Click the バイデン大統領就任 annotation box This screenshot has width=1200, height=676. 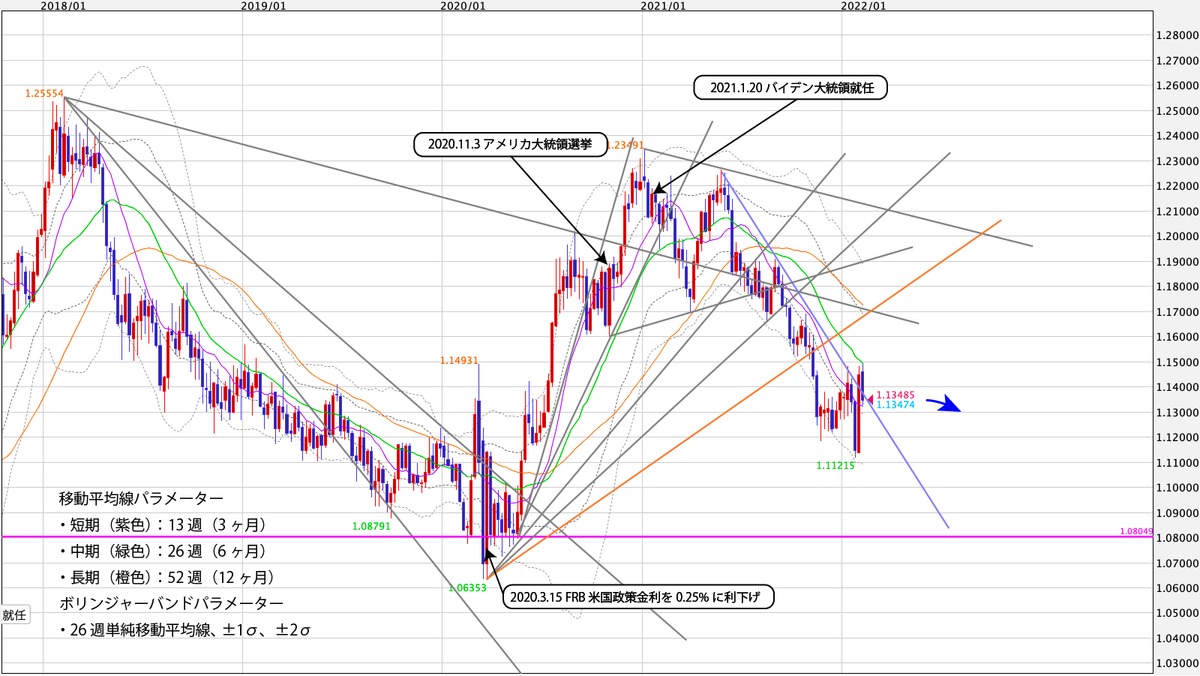[x=791, y=88]
